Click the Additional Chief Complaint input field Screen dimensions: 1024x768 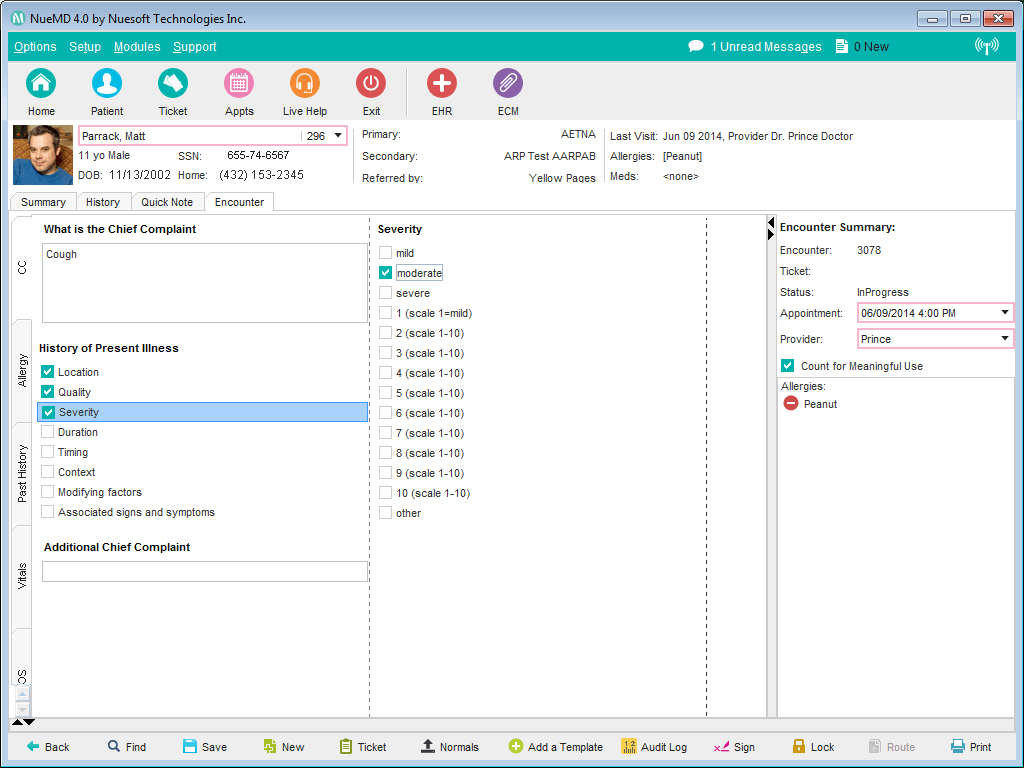click(x=204, y=571)
